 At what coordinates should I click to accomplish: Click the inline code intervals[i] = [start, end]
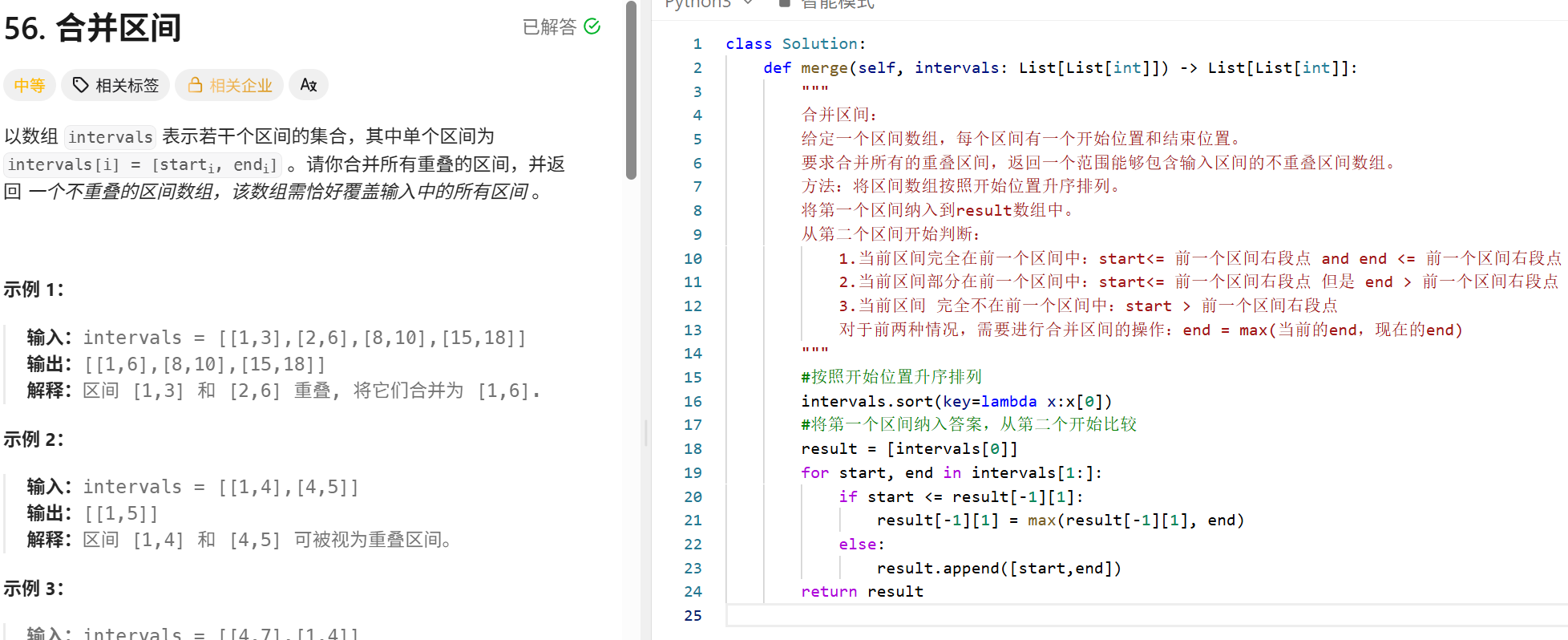pos(143,164)
